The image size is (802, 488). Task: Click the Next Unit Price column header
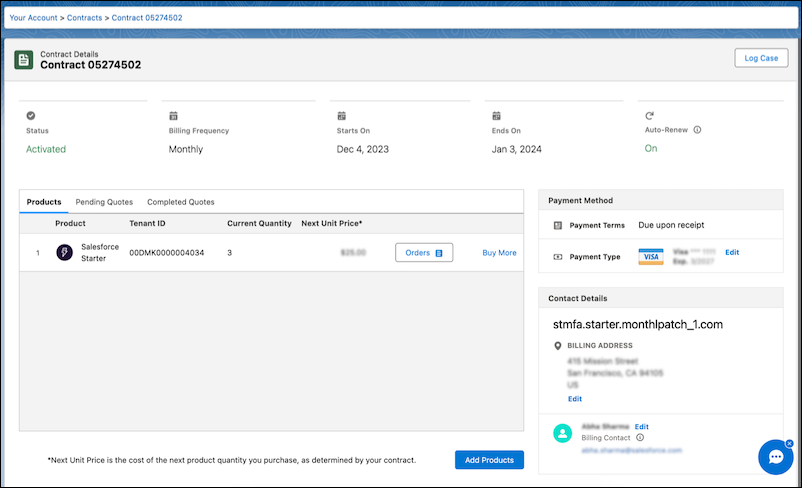coord(331,224)
